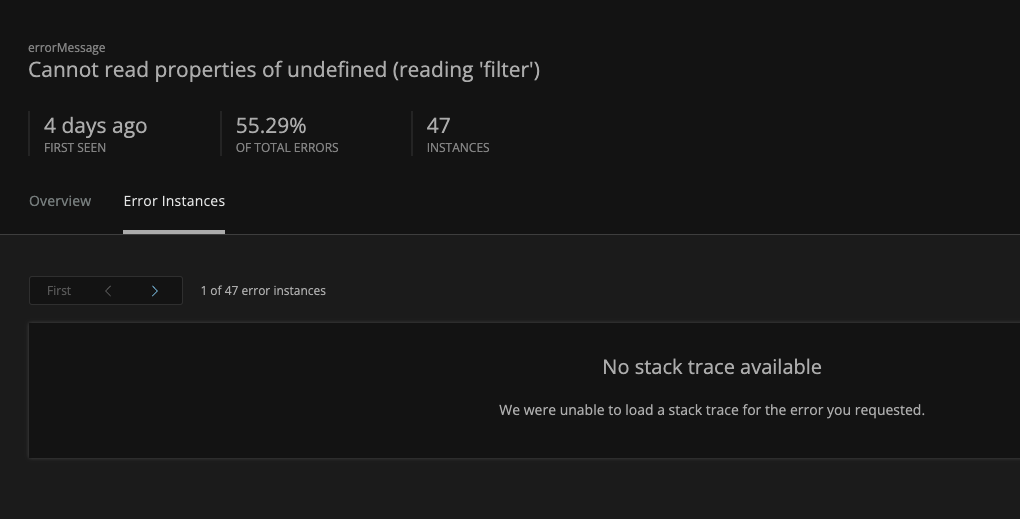Screen dimensions: 1020x519
Task: Click the FIRST SEEN caption
Action: click(75, 148)
